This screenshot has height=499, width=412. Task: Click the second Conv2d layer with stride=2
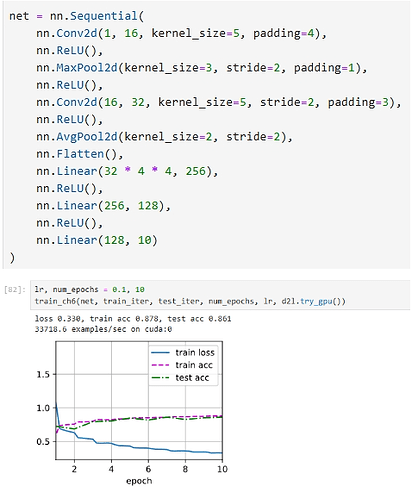[x=219, y=102]
